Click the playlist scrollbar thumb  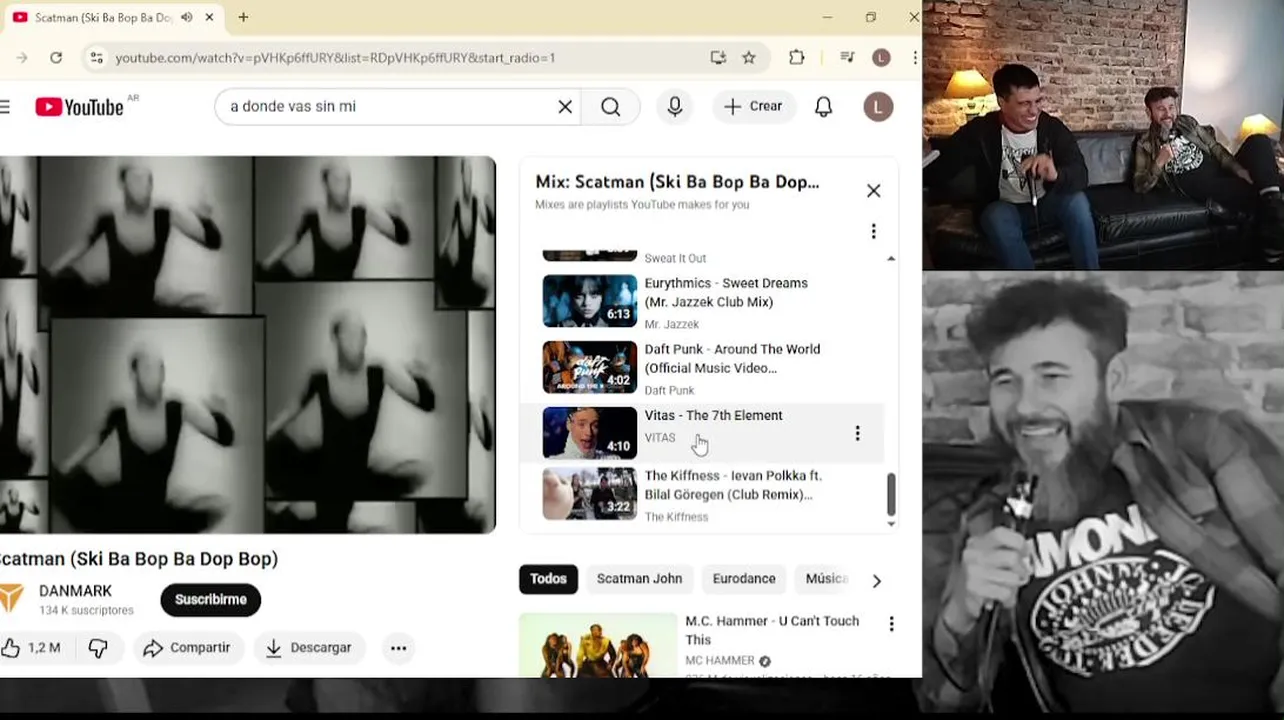[891, 494]
